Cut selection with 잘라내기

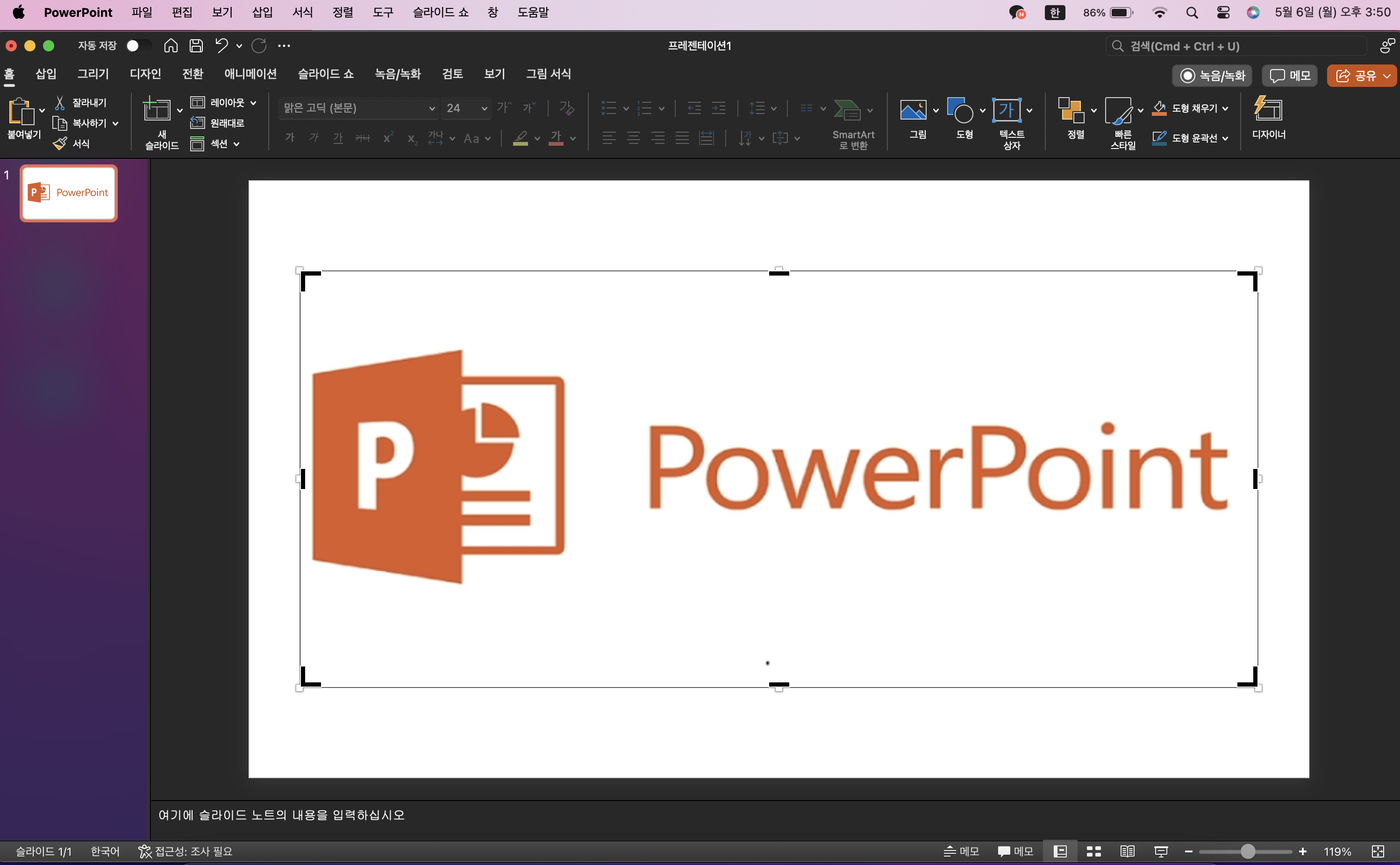[x=80, y=103]
